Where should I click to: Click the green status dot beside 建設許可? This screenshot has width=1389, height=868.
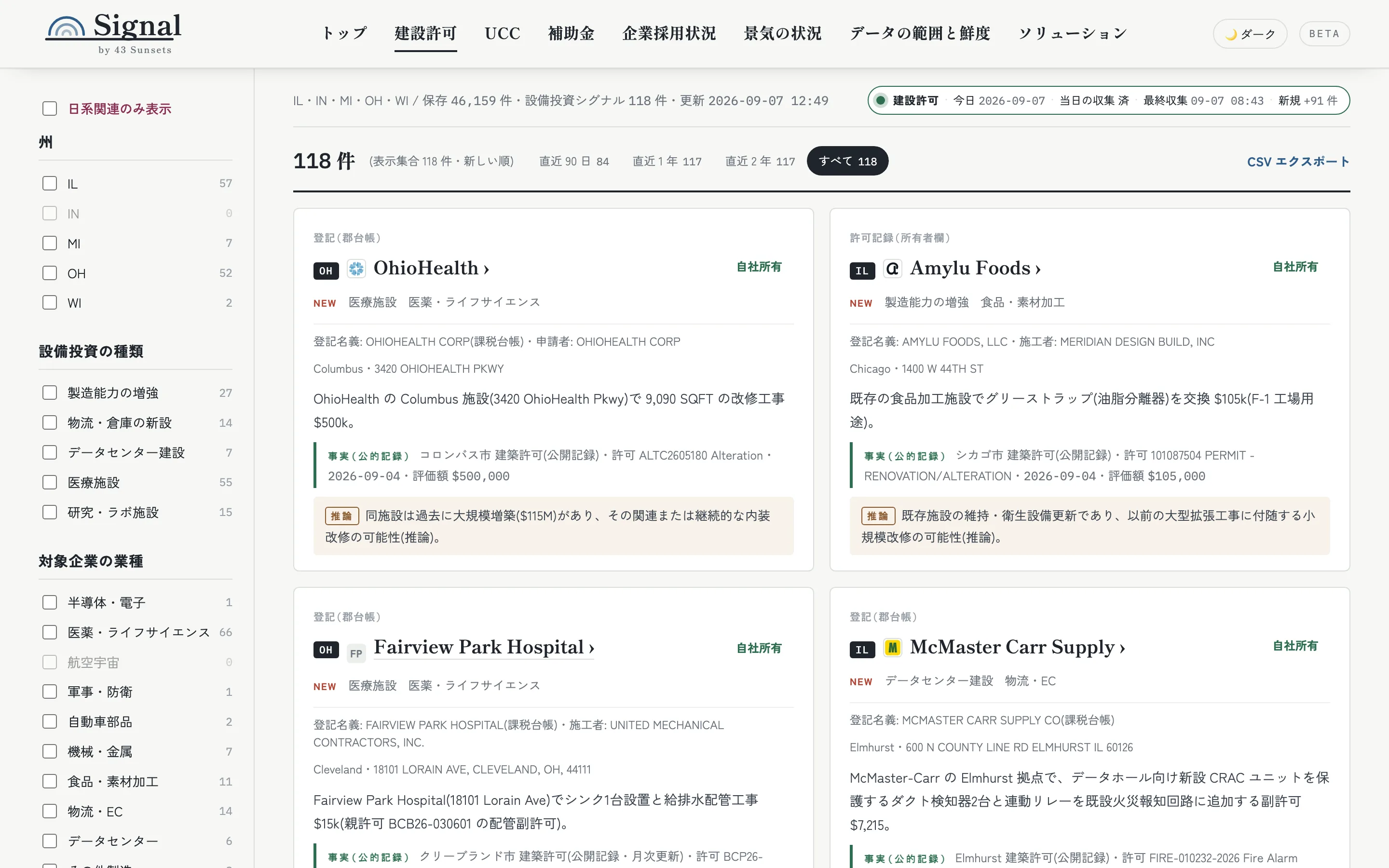[x=880, y=100]
